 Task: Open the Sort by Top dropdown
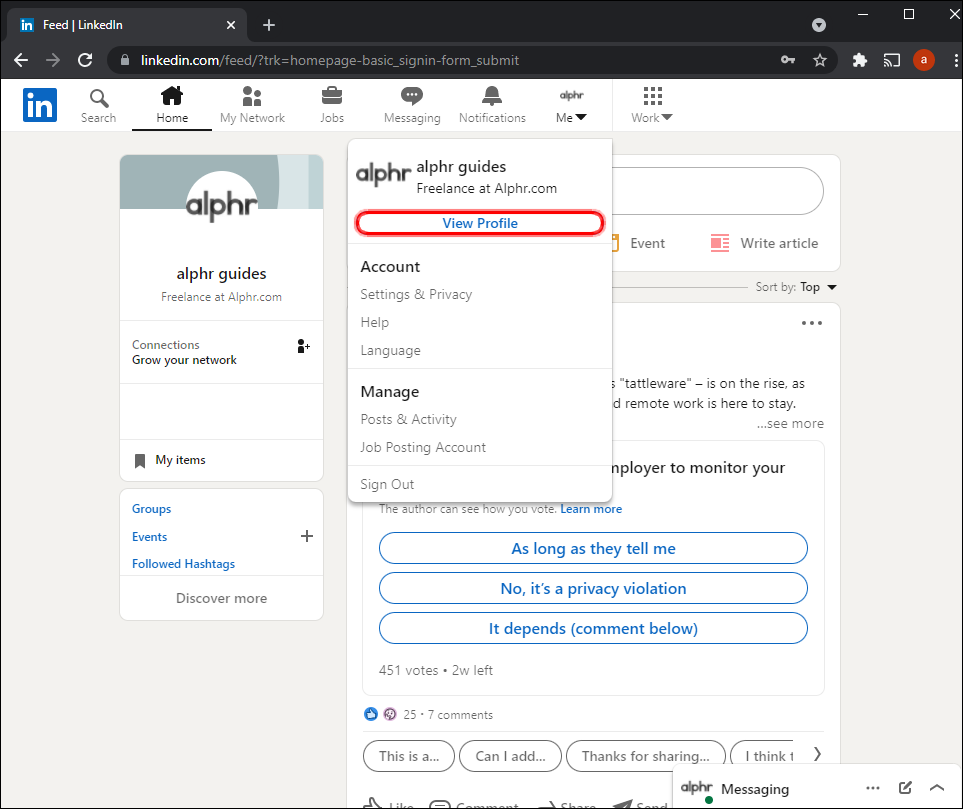point(816,287)
